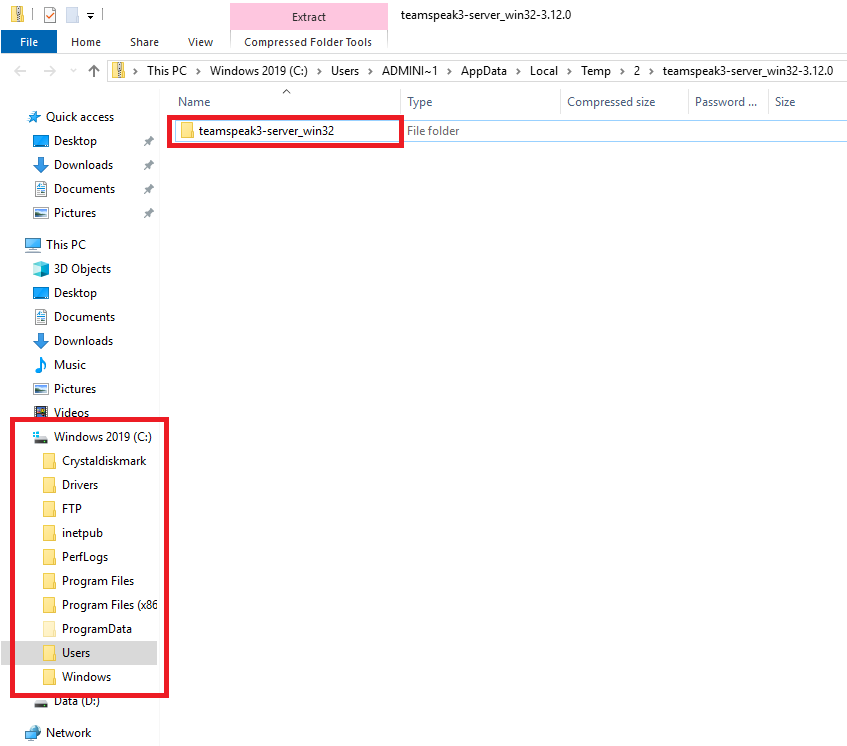847x746 pixels.
Task: Go back with the Back arrow
Action: [20, 71]
